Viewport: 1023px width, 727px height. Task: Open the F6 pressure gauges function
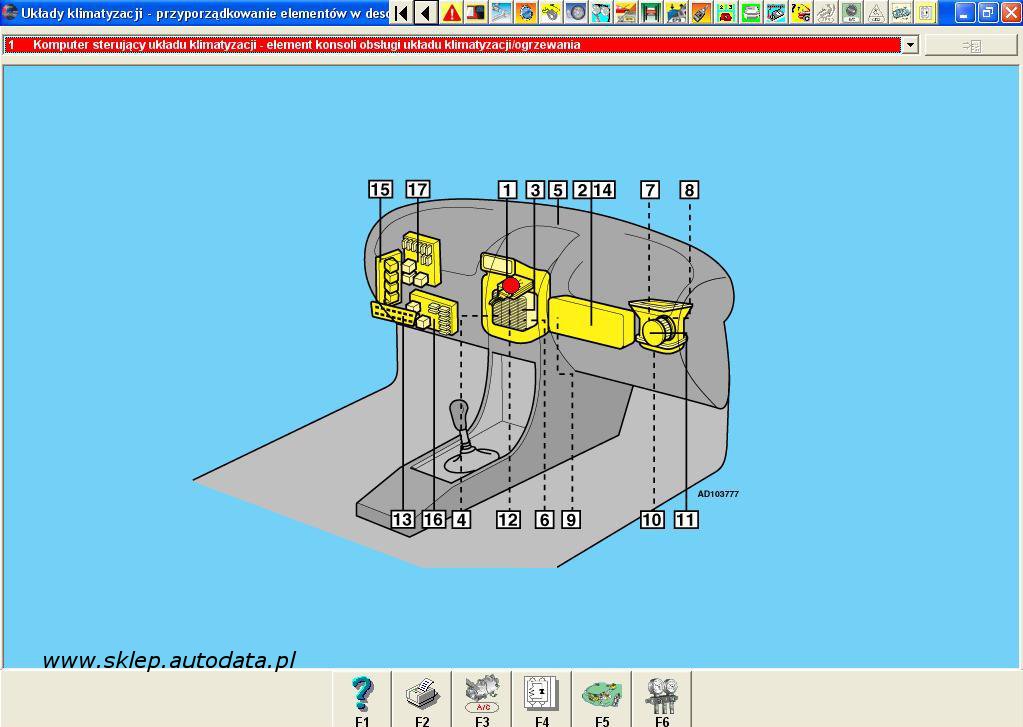[662, 699]
